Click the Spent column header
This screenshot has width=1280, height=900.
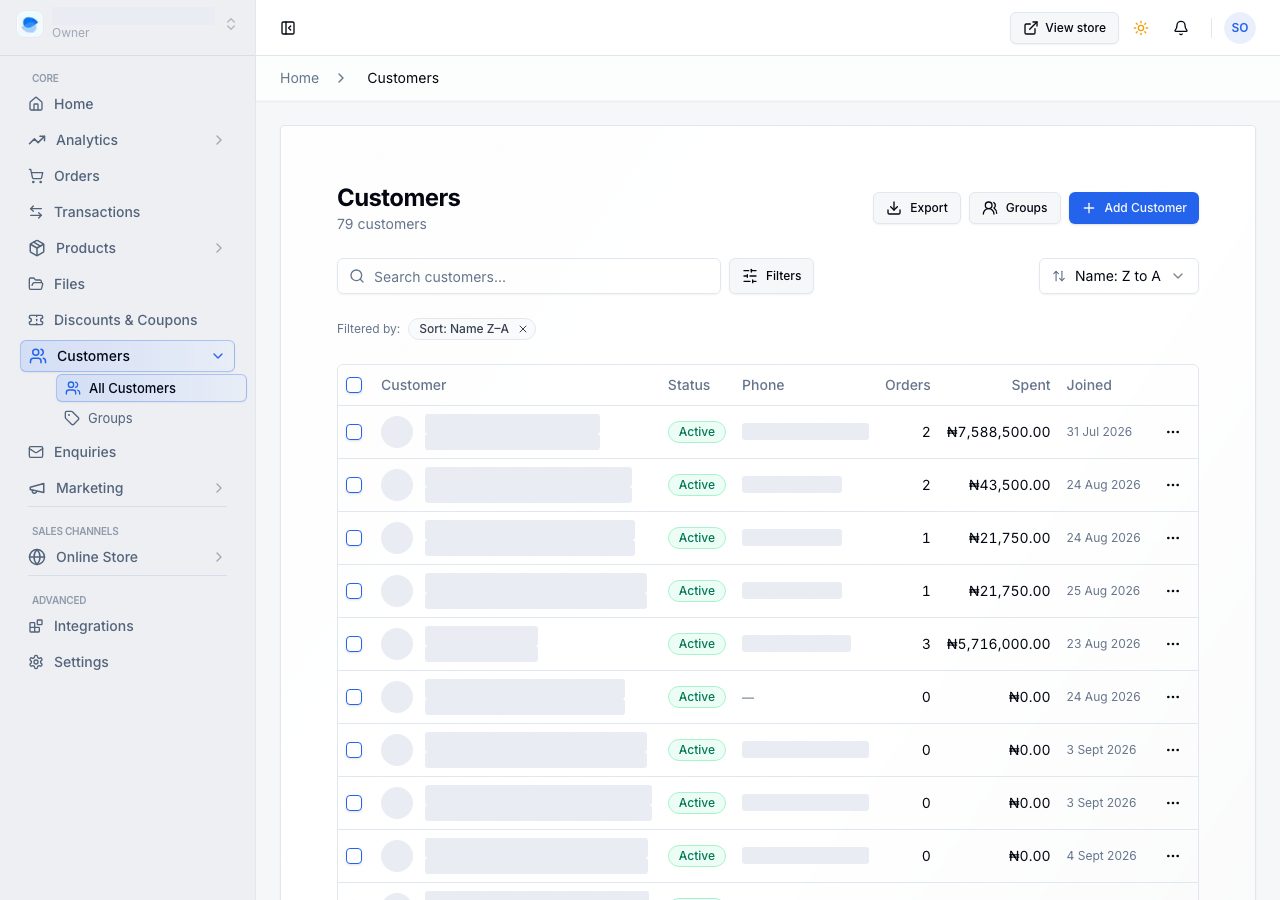tap(1031, 385)
